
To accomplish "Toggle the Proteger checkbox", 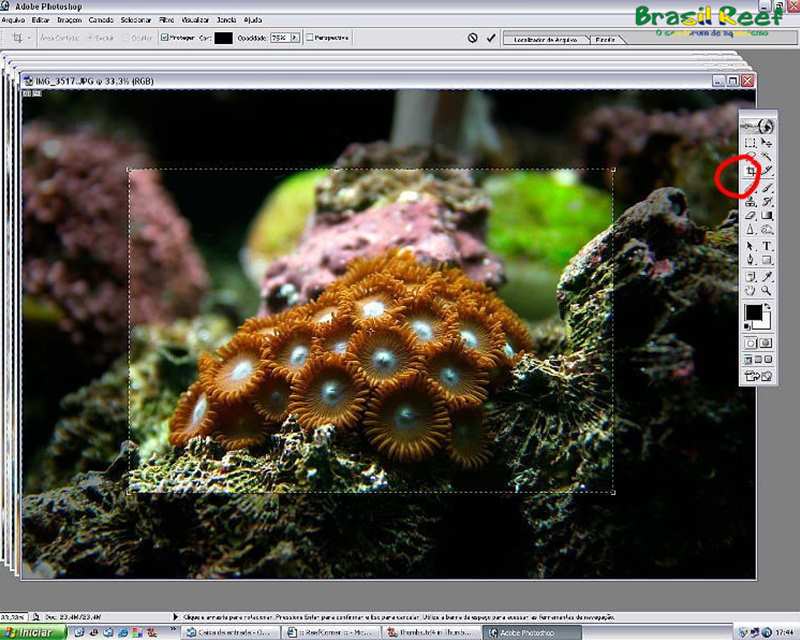I will (x=165, y=38).
